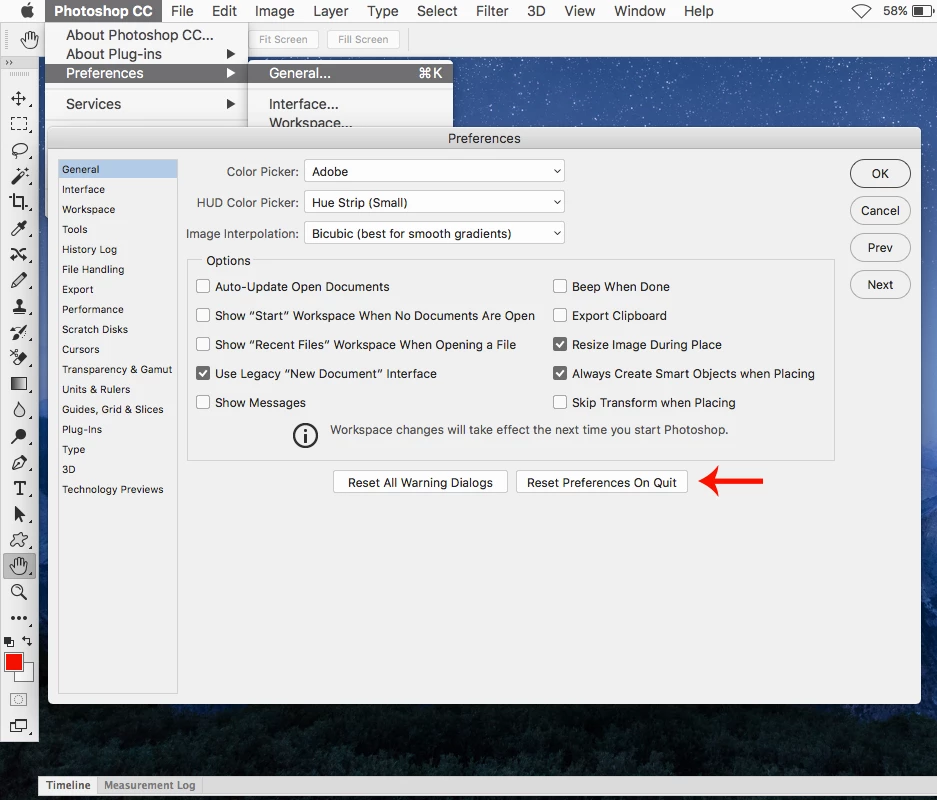This screenshot has height=800, width=937.
Task: Select the Gradient tool
Action: tap(19, 384)
